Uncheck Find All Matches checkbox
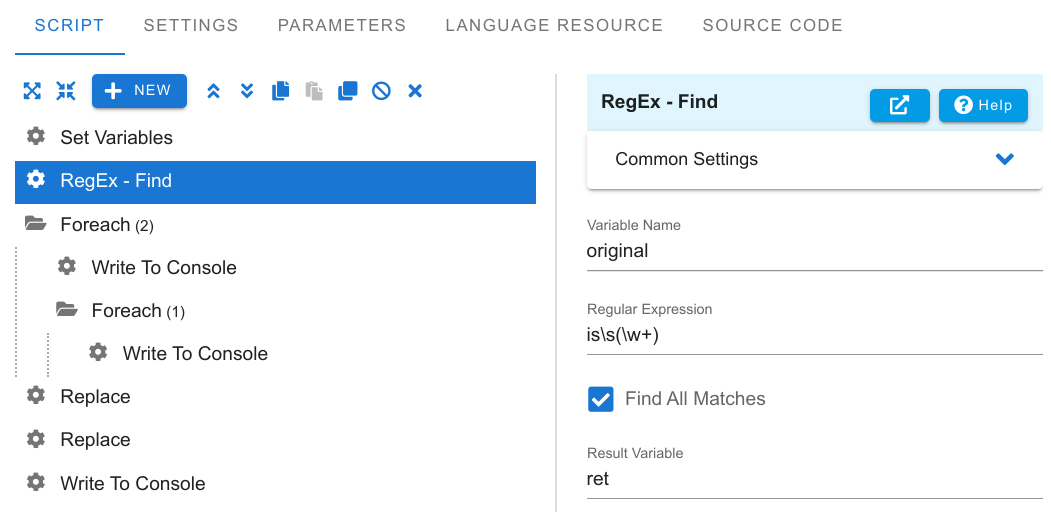Image resolution: width=1051 pixels, height=512 pixels. tap(601, 399)
